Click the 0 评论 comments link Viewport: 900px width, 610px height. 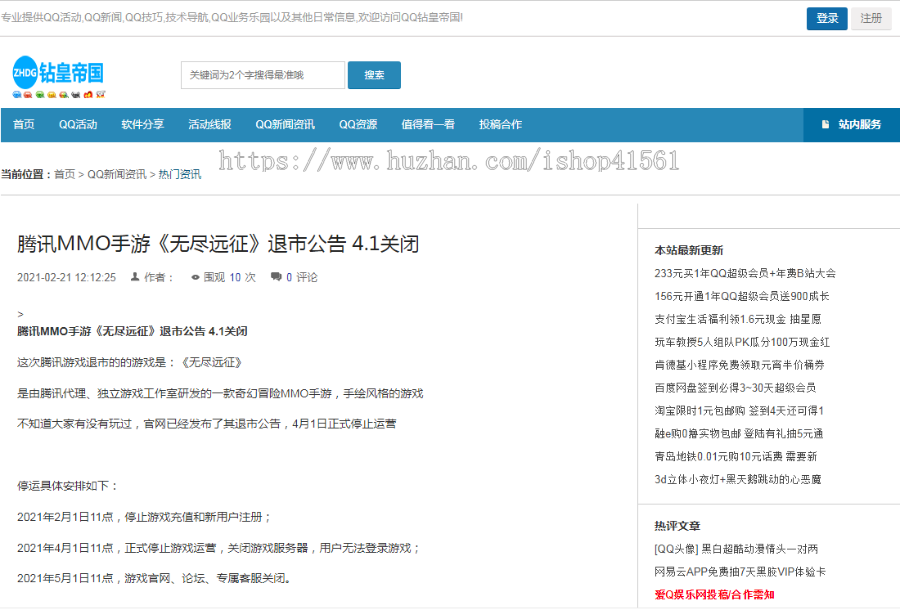[302, 277]
